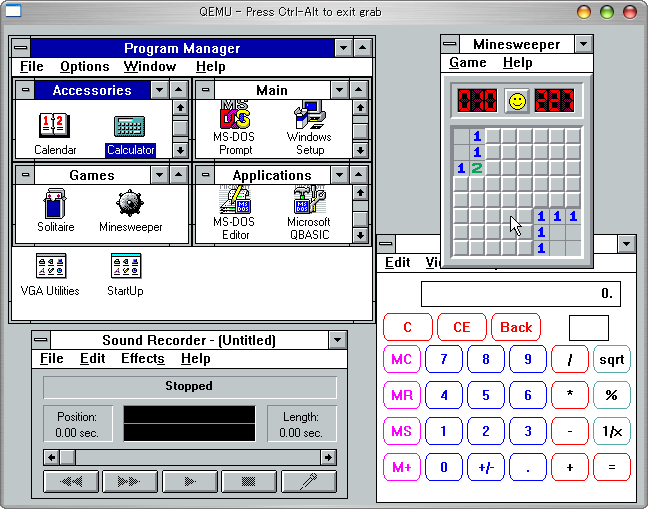The width and height of the screenshot is (648, 509).
Task: Open Applications window control menu box
Action: [205, 175]
